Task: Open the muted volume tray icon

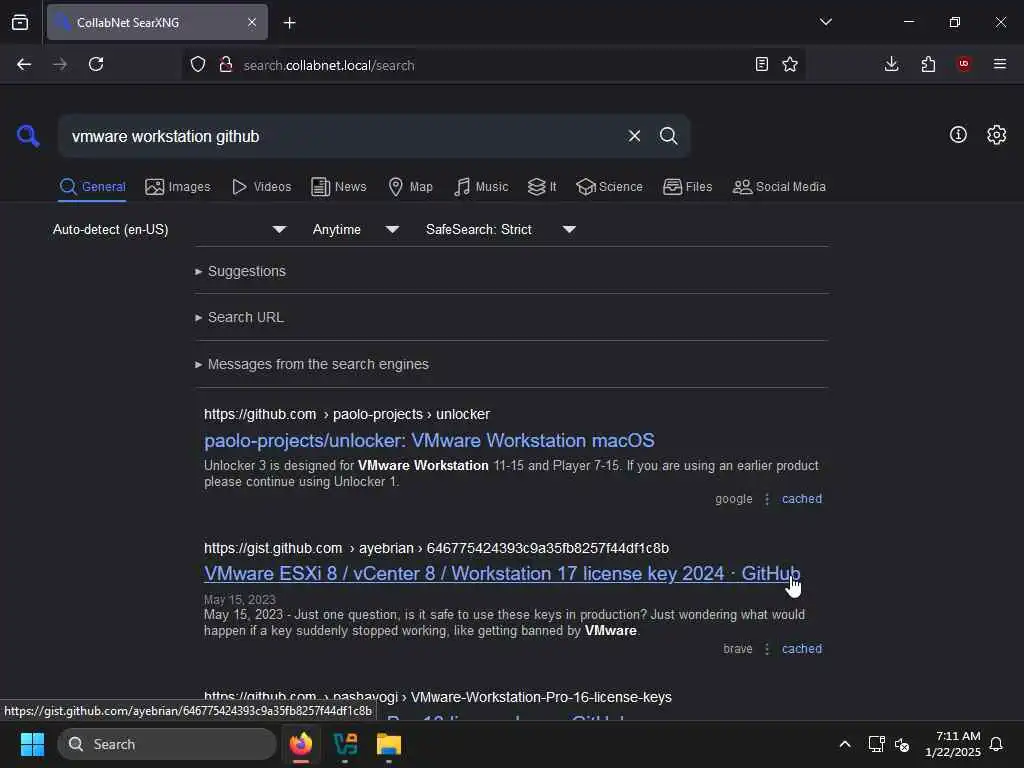Action: (x=903, y=744)
